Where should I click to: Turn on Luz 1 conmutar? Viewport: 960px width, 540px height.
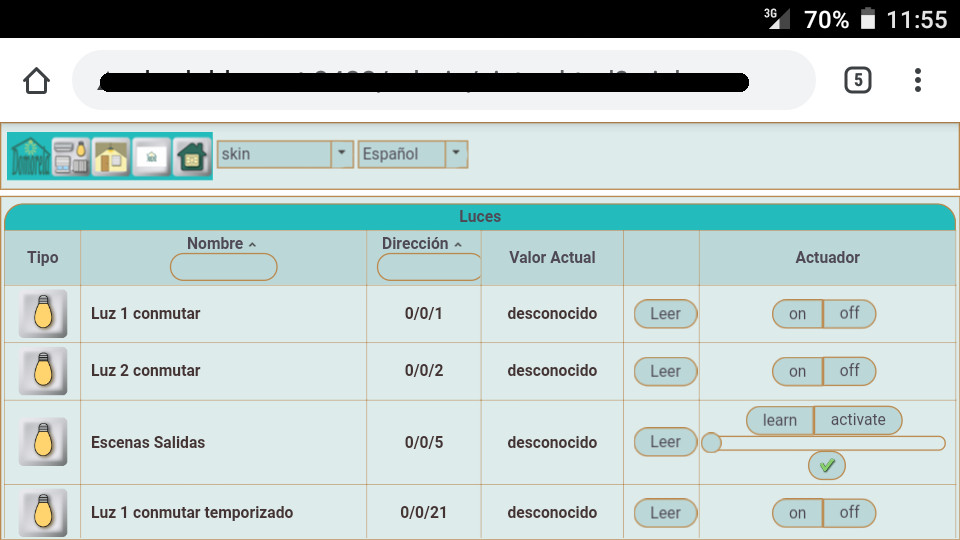tap(797, 314)
